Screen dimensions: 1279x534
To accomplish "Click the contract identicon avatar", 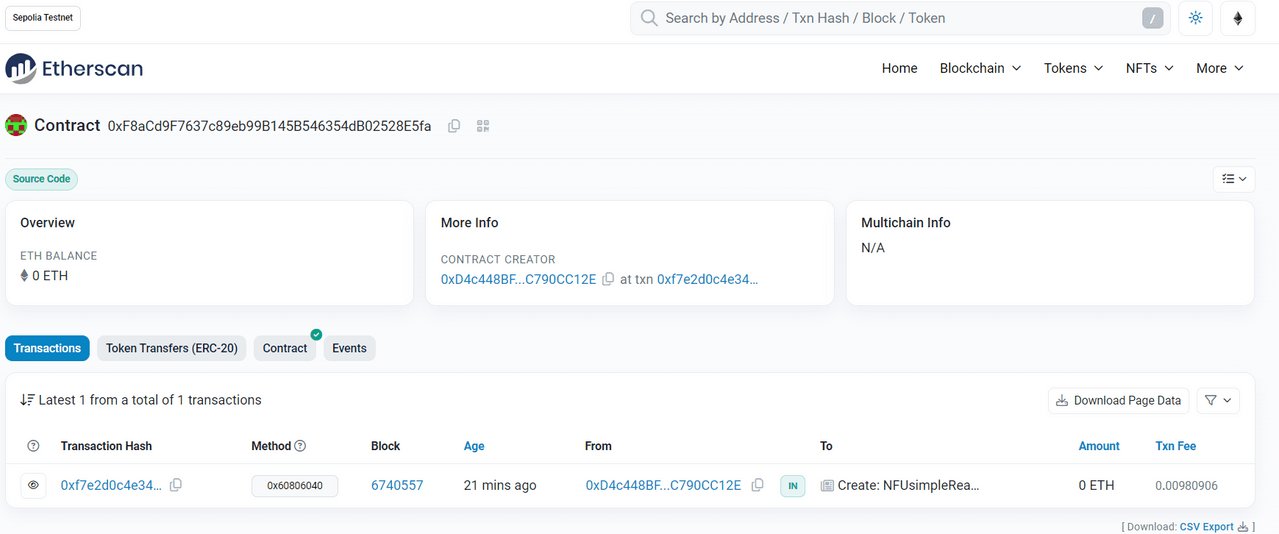I will coord(16,125).
